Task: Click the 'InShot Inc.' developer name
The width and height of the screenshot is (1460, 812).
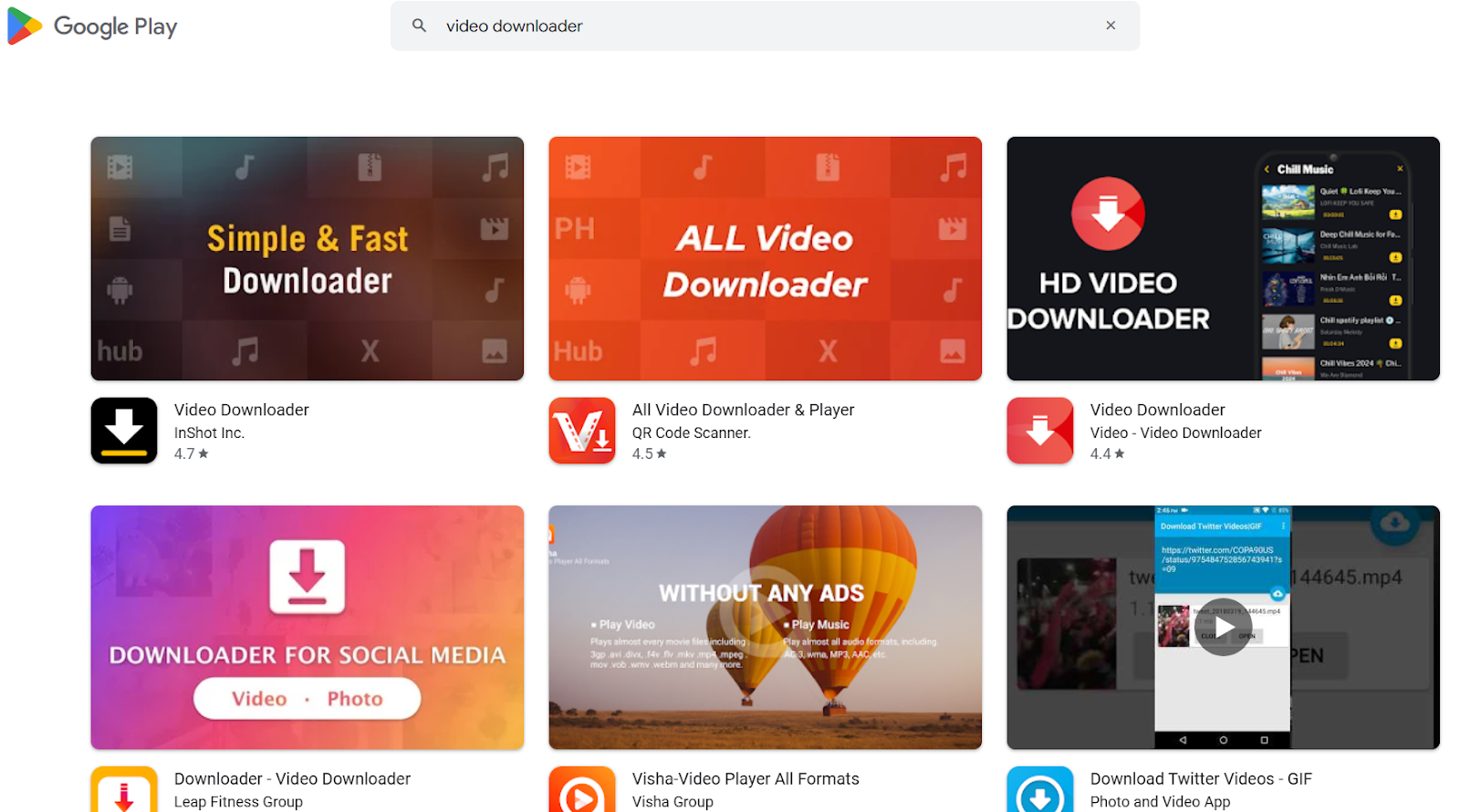Action: point(210,432)
